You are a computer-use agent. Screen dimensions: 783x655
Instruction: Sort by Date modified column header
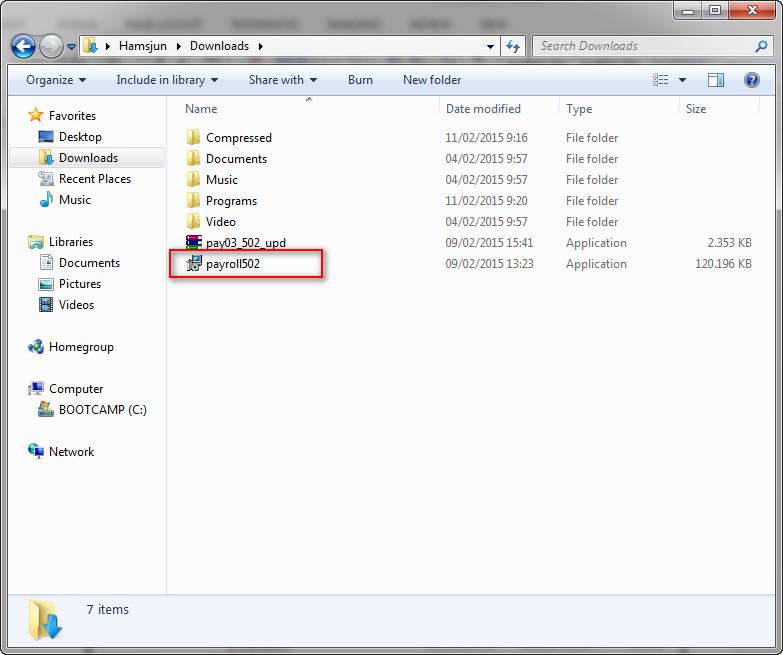point(483,109)
